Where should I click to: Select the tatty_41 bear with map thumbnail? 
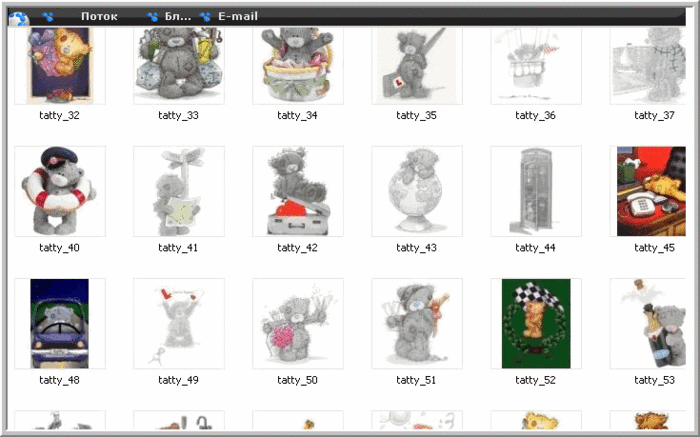179,191
